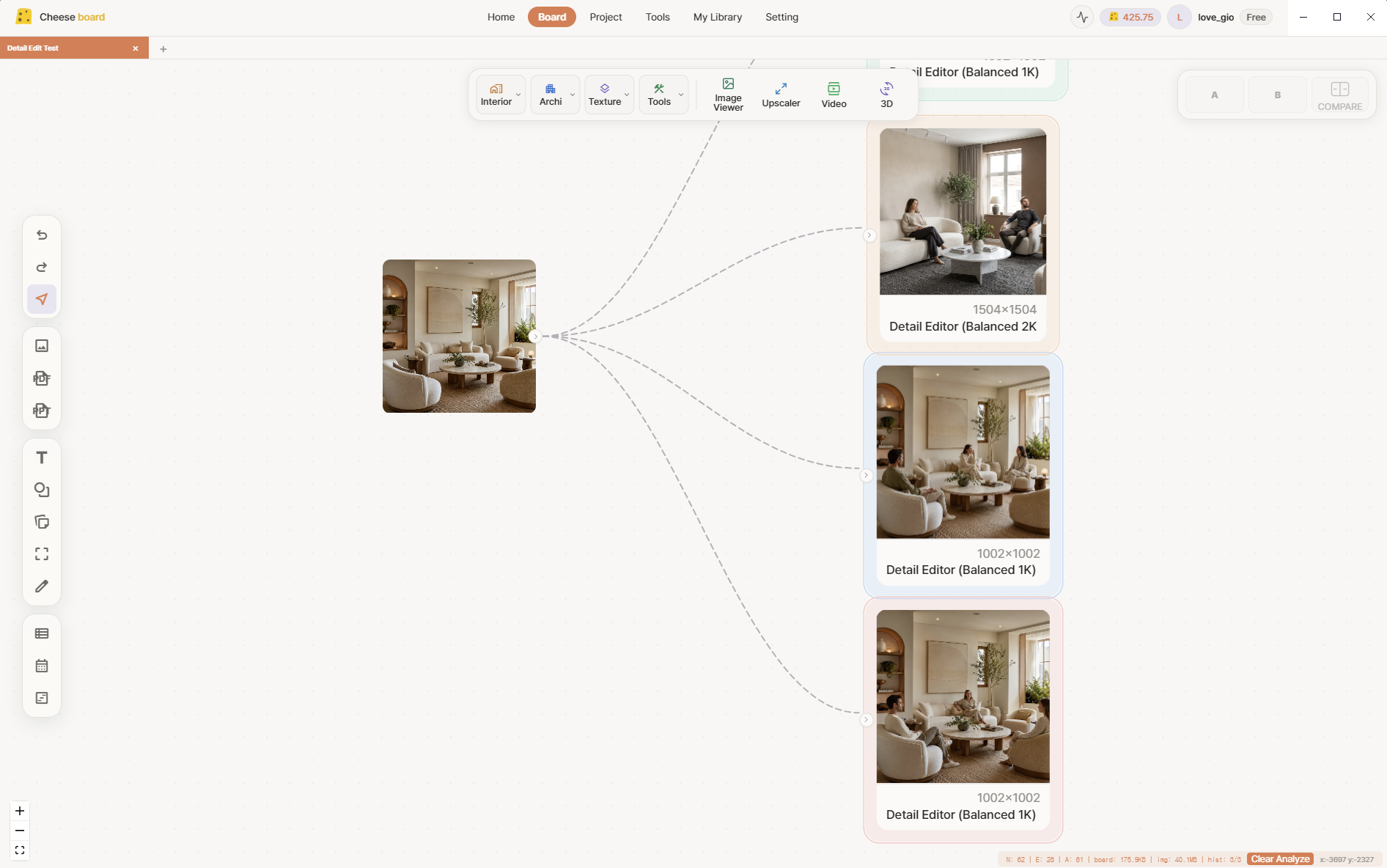Click the stacked copy pages icon
Image resolution: width=1387 pixels, height=868 pixels.
click(42, 522)
